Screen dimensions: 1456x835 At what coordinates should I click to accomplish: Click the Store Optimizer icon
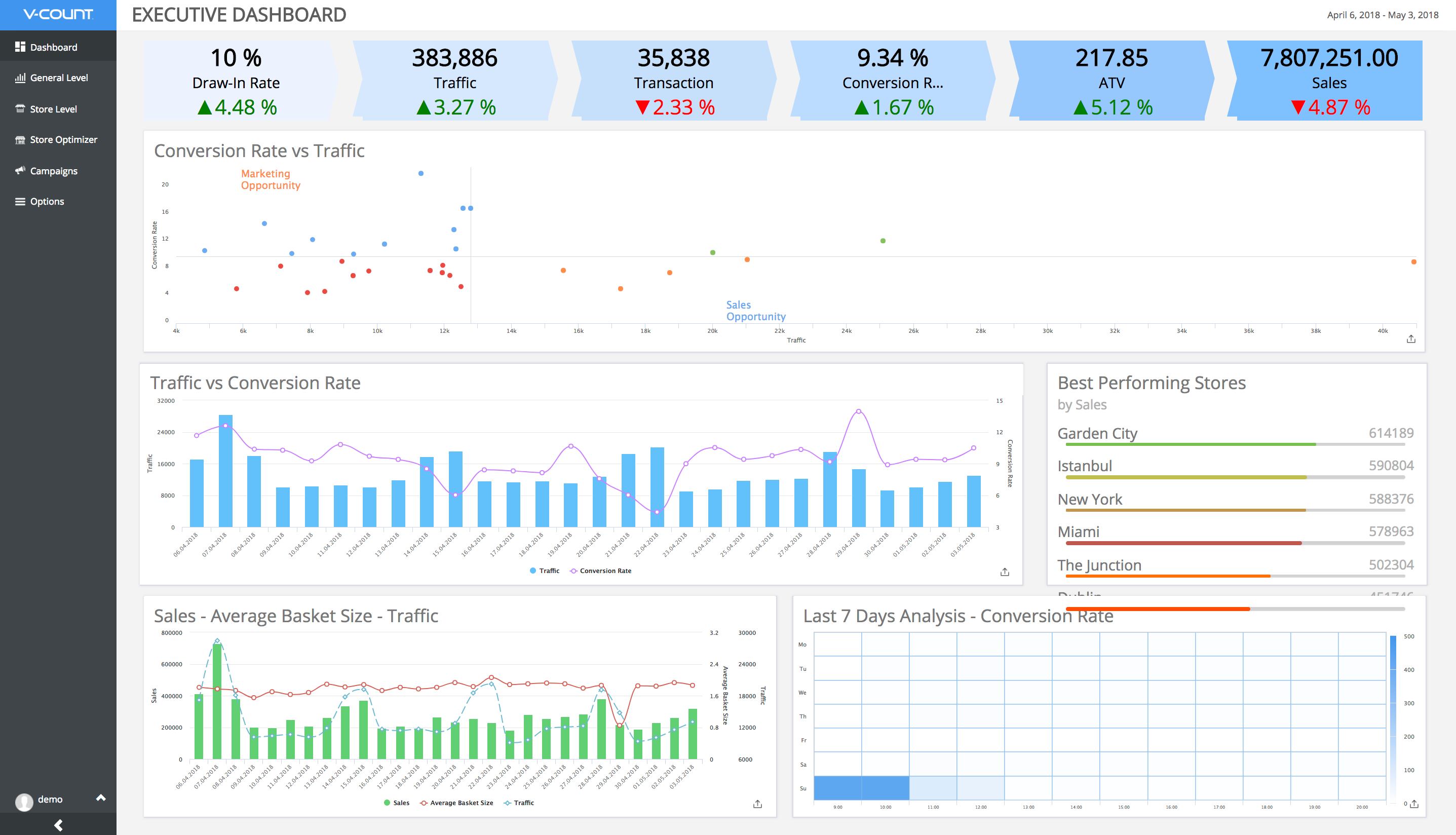pos(20,140)
